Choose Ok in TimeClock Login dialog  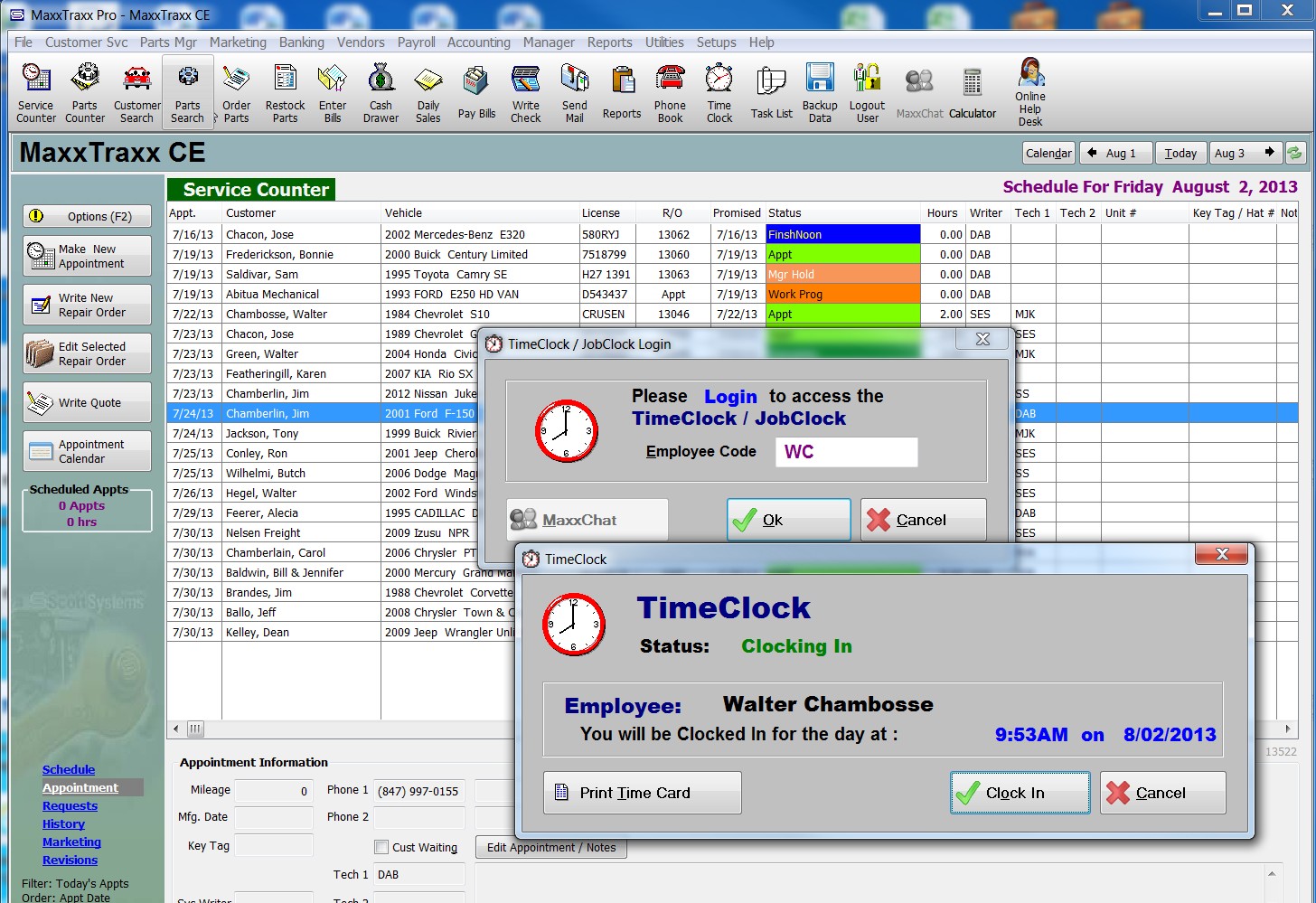(789, 520)
